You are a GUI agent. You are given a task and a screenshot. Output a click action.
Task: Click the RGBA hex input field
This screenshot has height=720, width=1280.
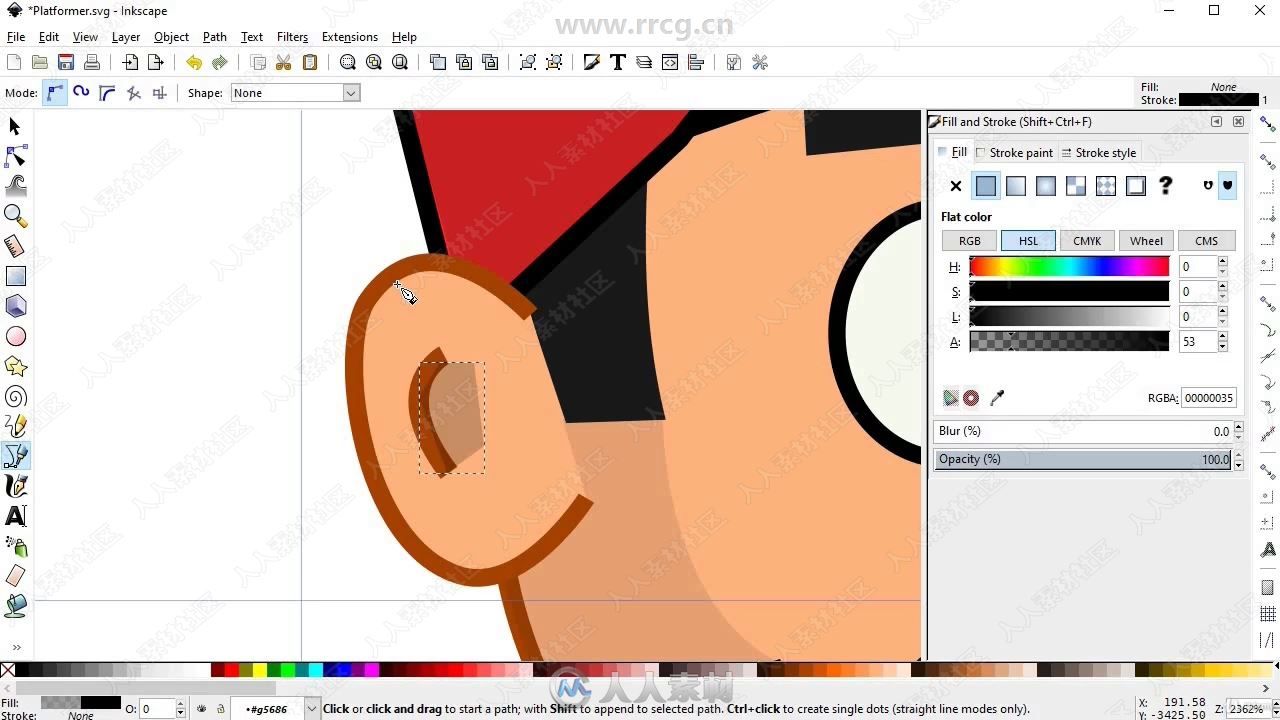pos(1208,398)
